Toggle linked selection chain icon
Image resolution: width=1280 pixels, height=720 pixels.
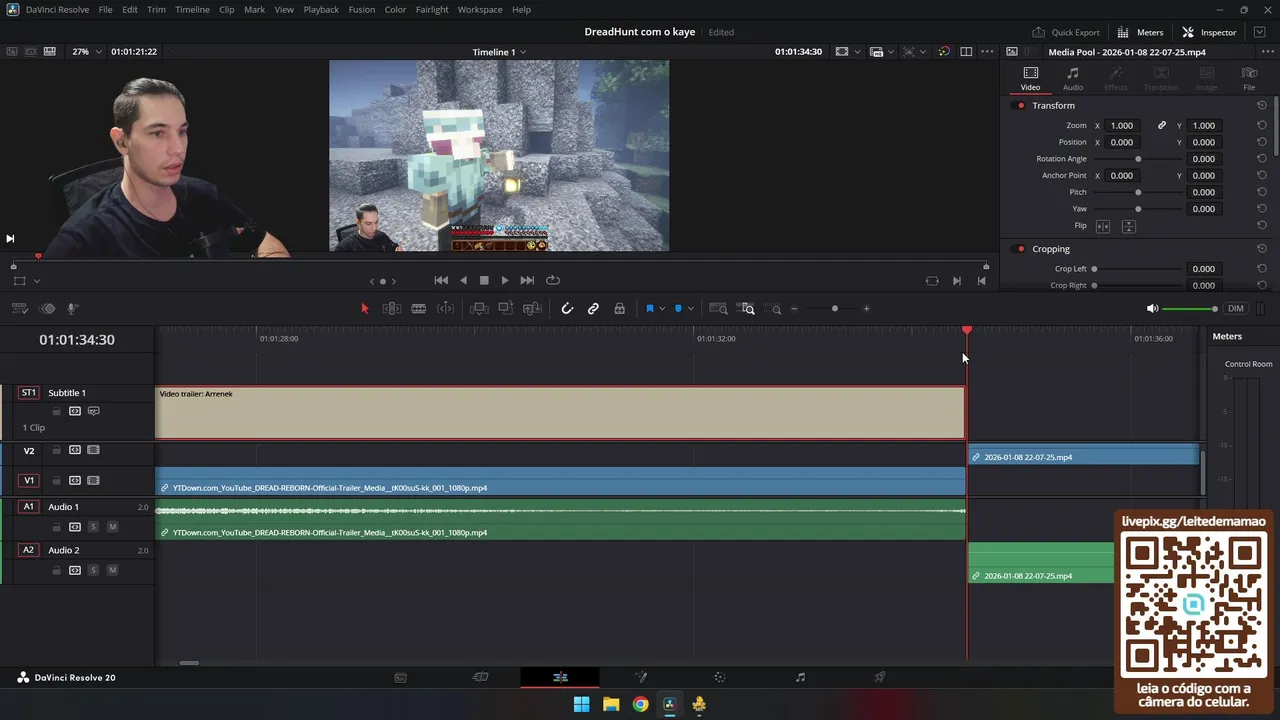(x=593, y=309)
